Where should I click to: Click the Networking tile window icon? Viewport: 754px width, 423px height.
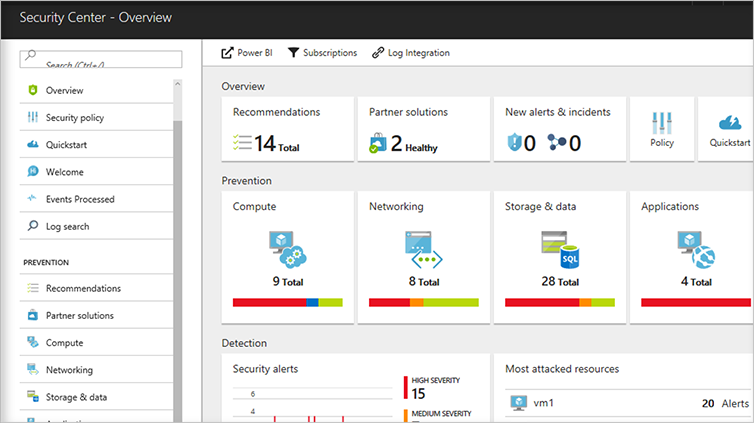pos(424,249)
